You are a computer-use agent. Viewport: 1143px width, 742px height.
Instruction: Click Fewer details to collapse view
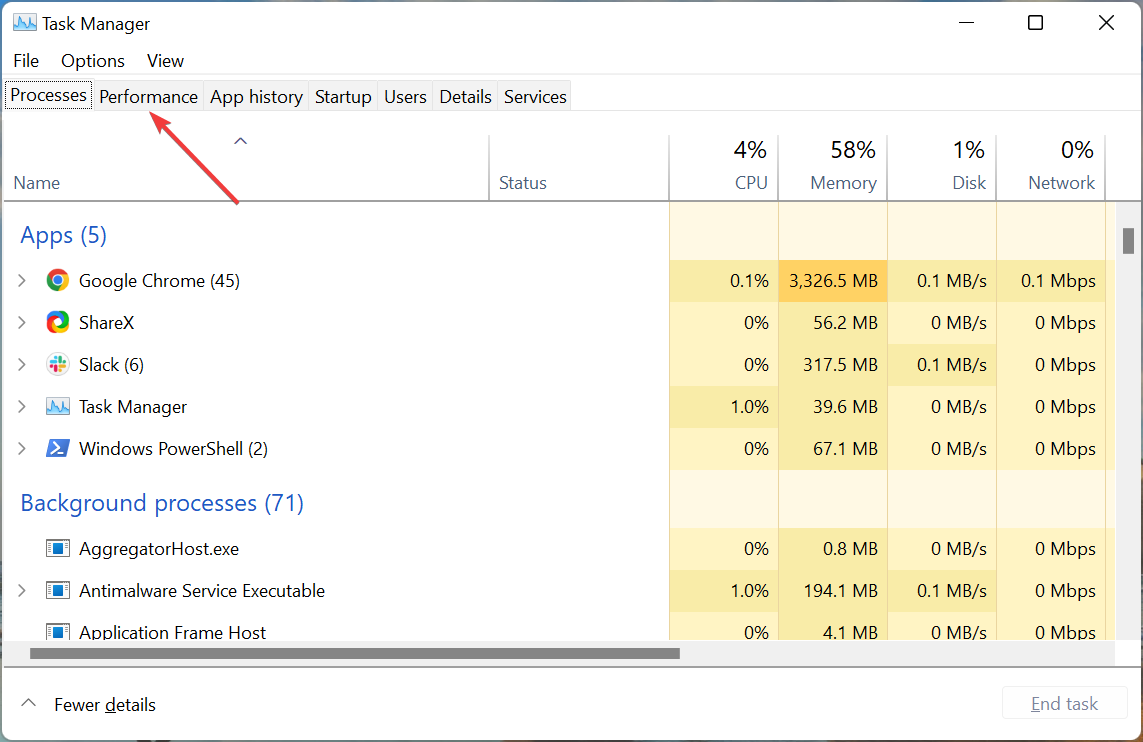tap(104, 705)
